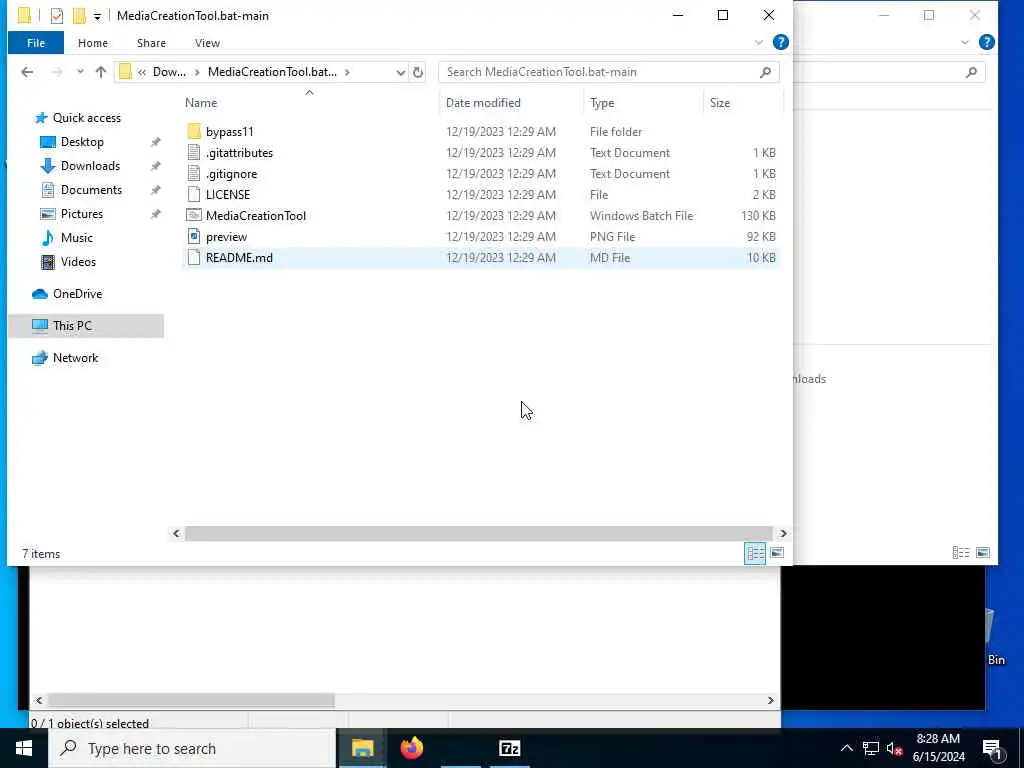Click the network tray icon
The width and height of the screenshot is (1024, 768).
tap(871, 748)
